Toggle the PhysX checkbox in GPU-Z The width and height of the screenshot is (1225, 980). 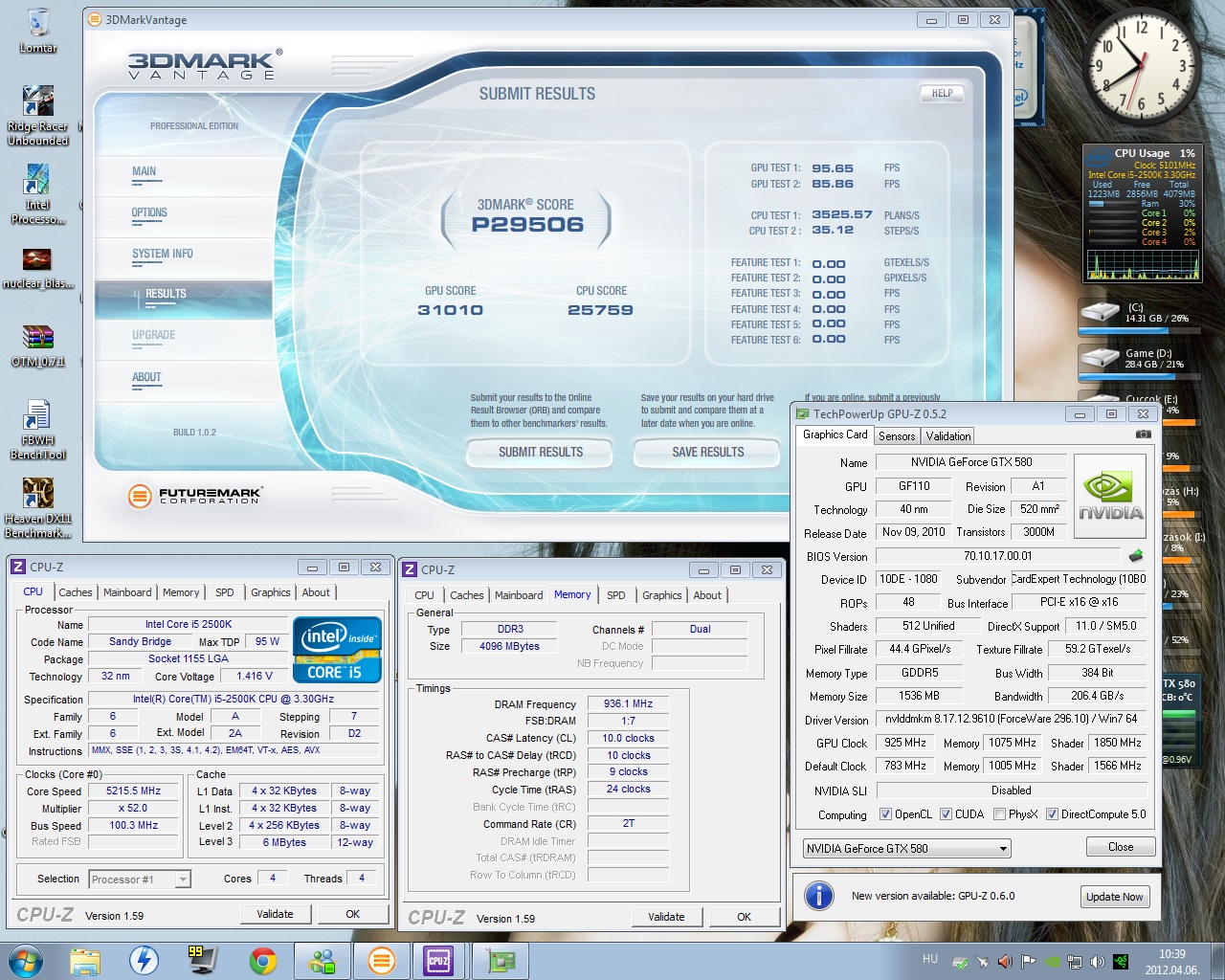pos(999,814)
